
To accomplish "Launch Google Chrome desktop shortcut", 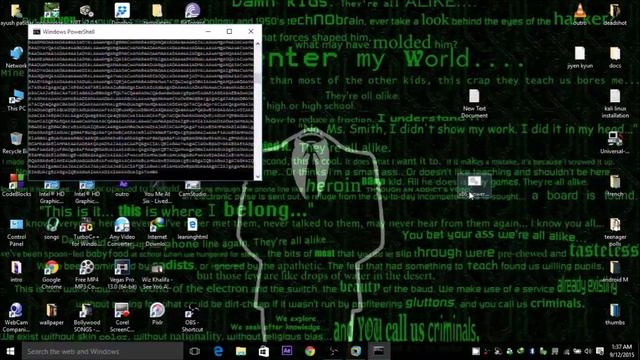I will click(x=51, y=275).
